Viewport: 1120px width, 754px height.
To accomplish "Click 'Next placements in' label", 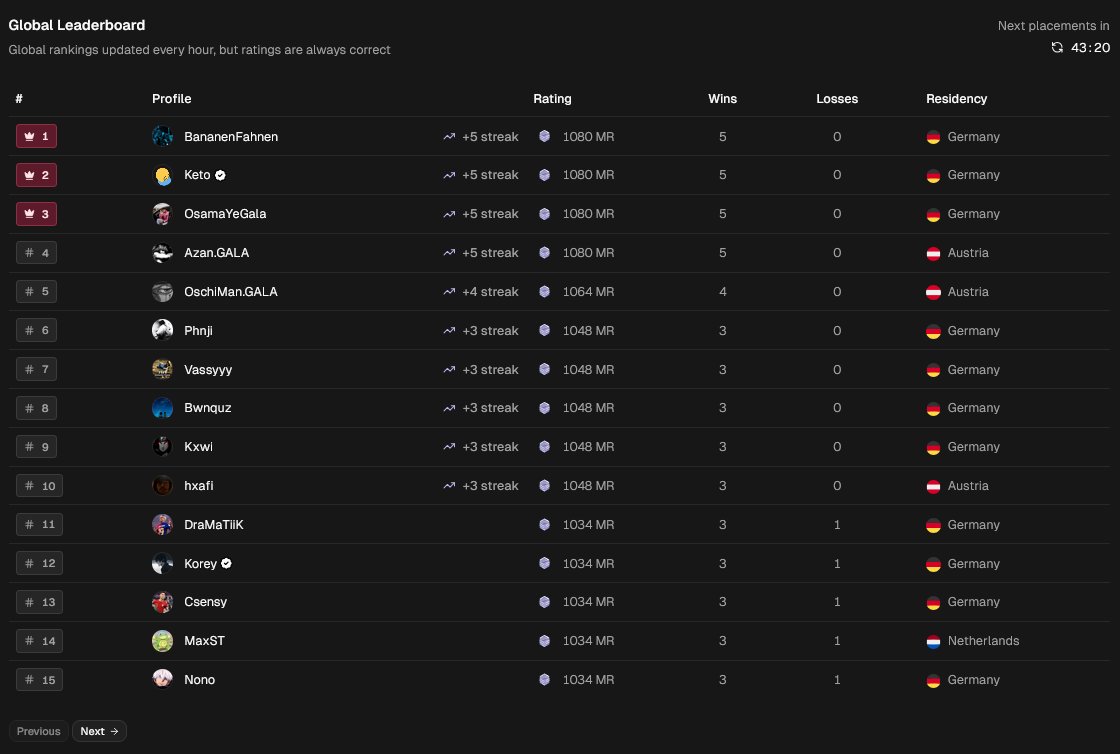I will [1053, 26].
